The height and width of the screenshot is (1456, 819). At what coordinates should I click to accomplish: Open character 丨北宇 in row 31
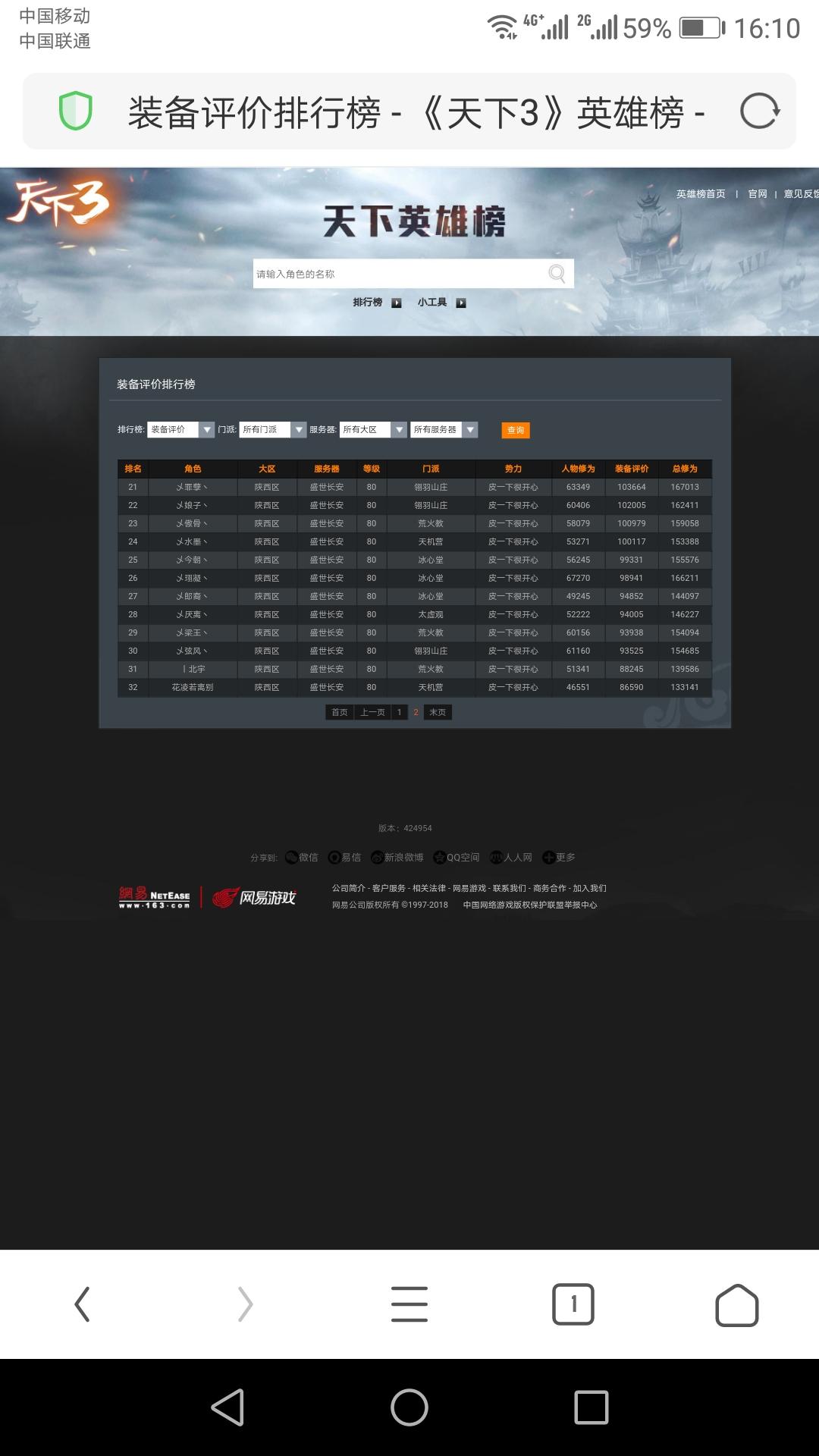coord(193,669)
